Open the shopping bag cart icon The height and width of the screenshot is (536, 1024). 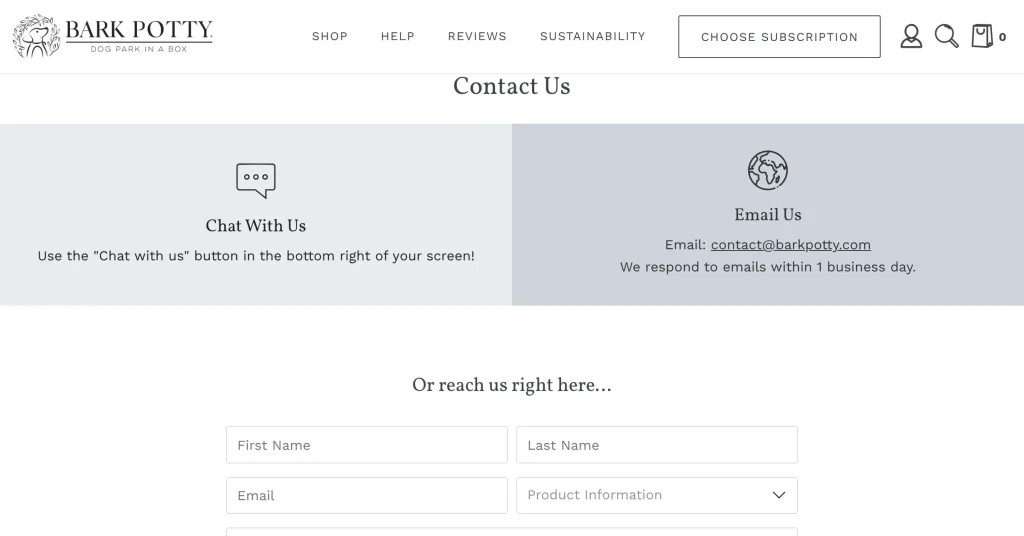tap(982, 37)
